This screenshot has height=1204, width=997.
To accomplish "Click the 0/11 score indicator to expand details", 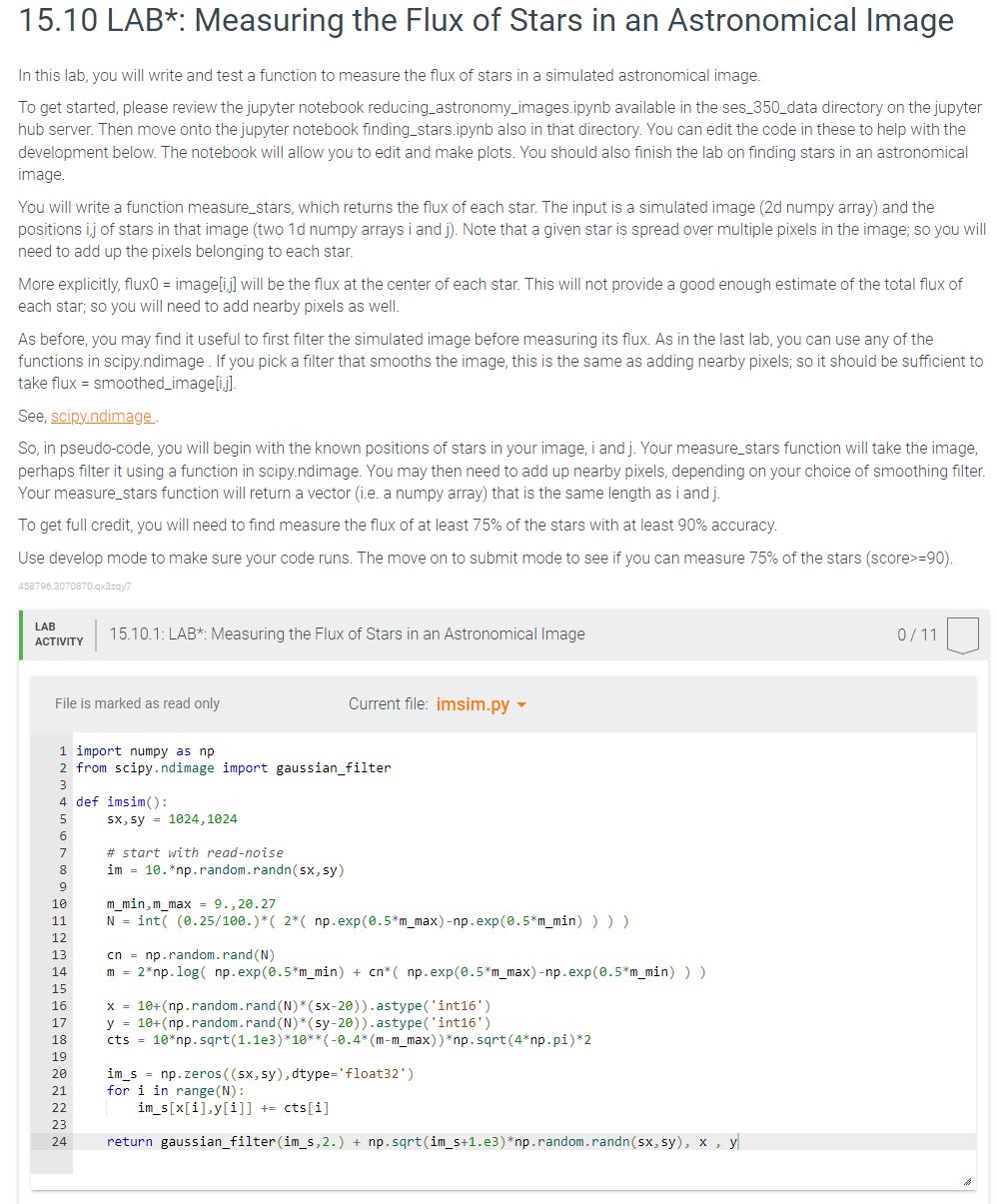I will click(918, 633).
